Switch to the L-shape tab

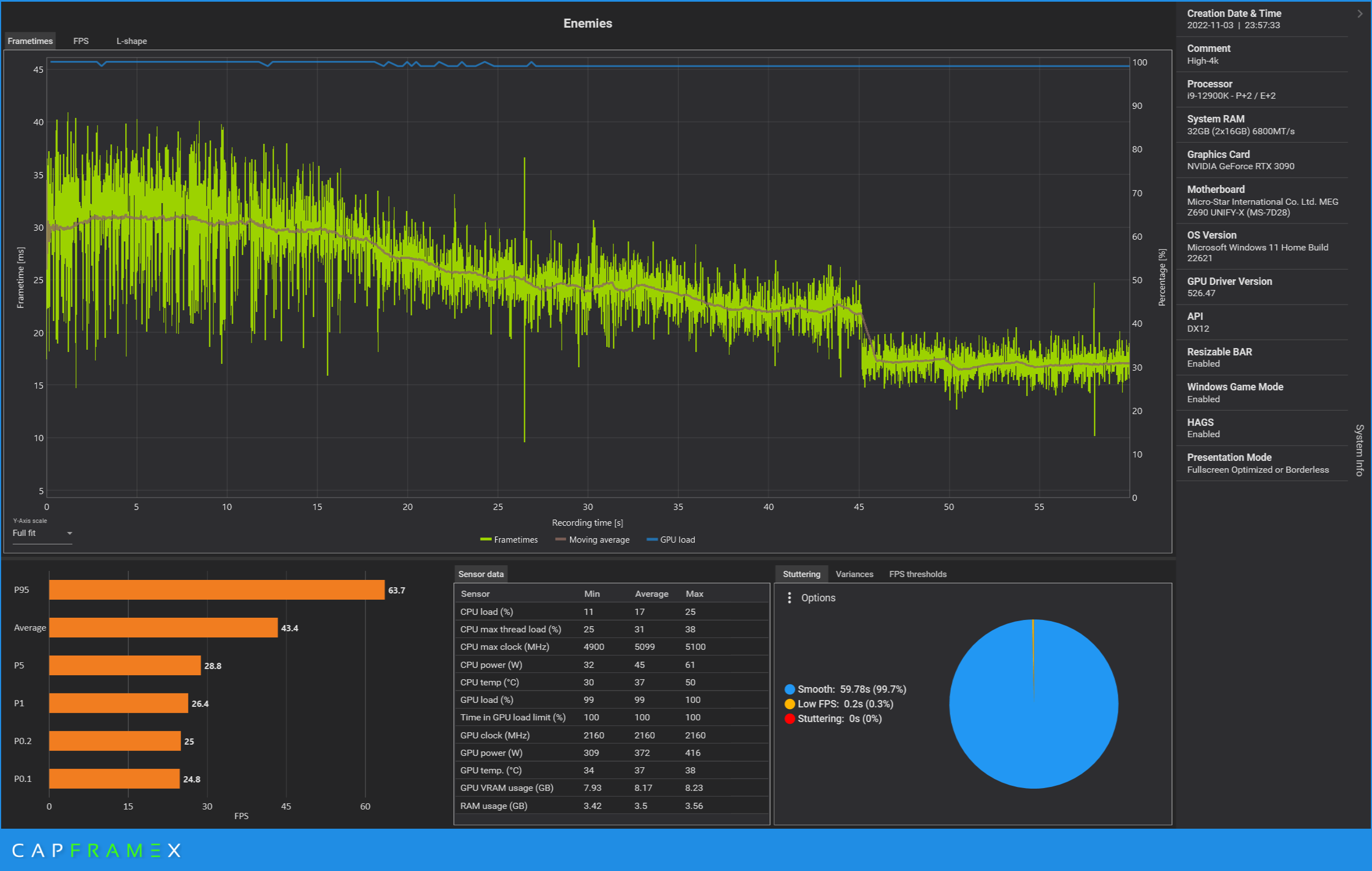131,41
